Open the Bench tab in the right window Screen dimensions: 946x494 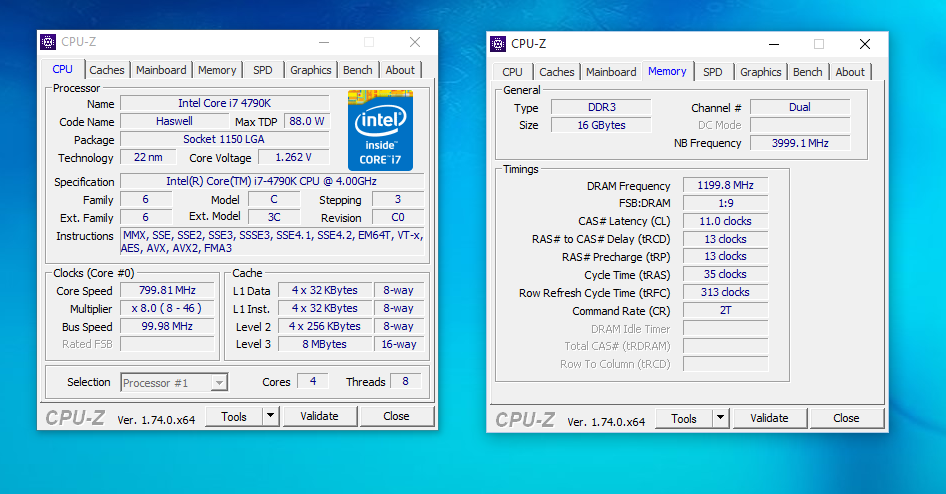(x=807, y=72)
